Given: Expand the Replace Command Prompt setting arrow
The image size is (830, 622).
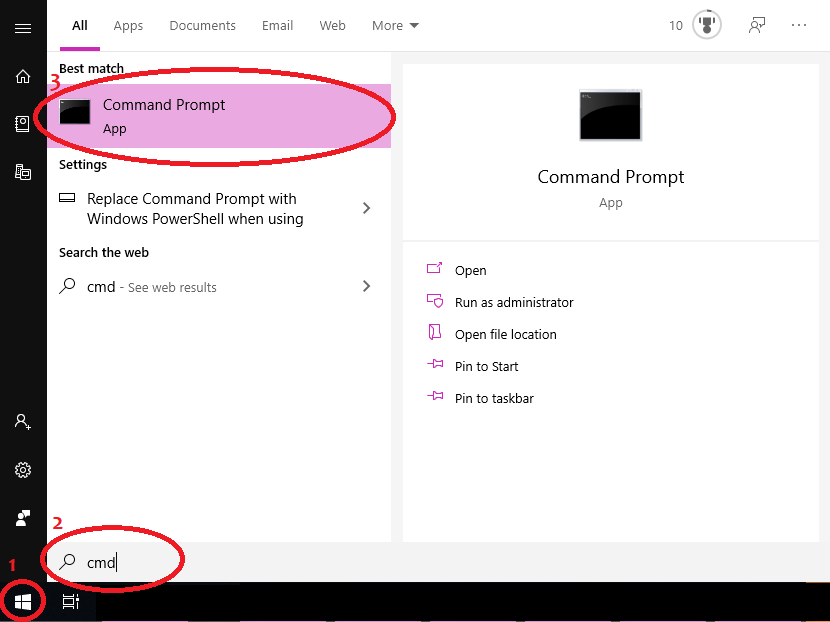Looking at the screenshot, I should [x=366, y=208].
